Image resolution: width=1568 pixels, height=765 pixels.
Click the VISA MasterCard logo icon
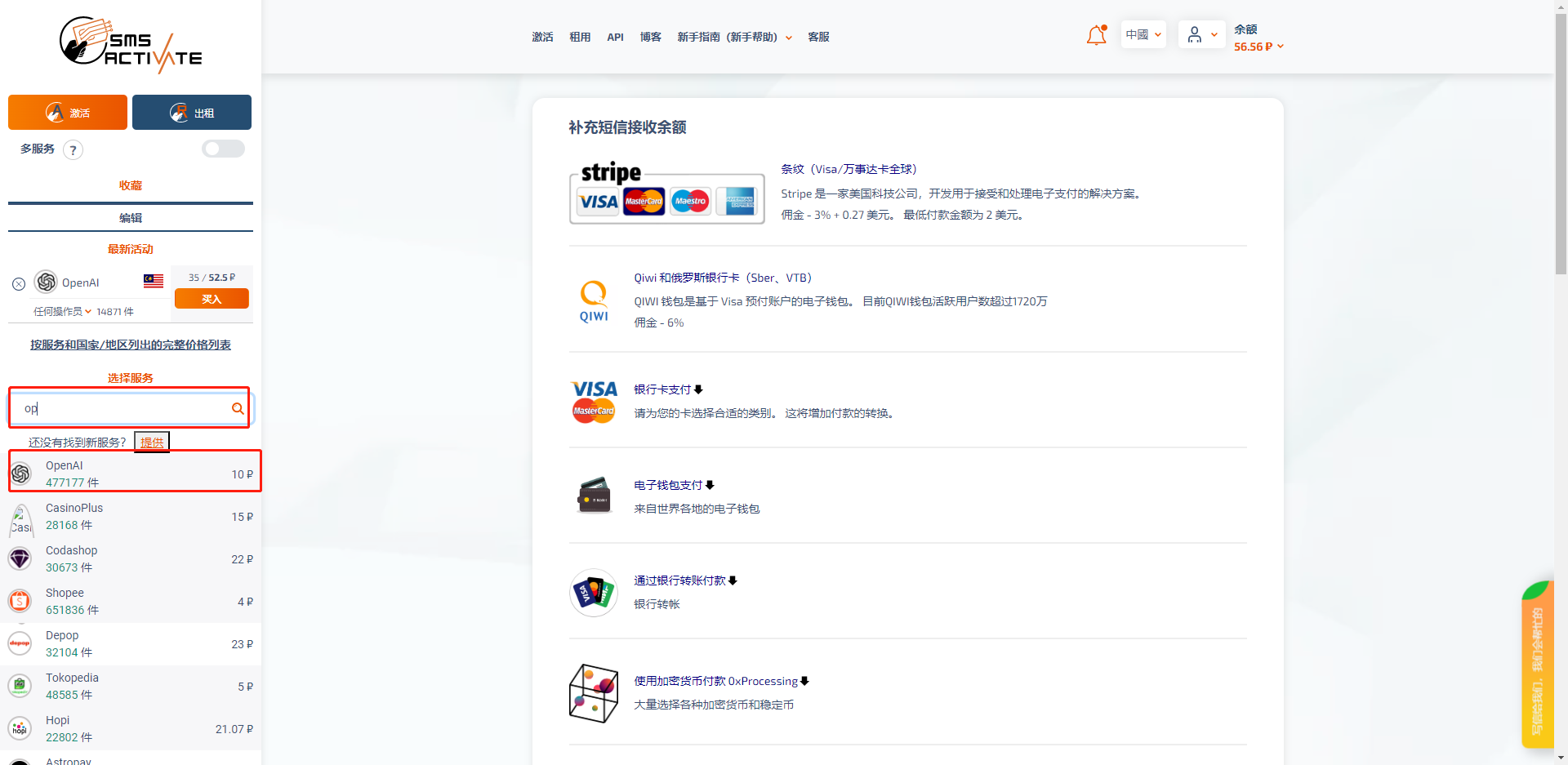click(594, 402)
